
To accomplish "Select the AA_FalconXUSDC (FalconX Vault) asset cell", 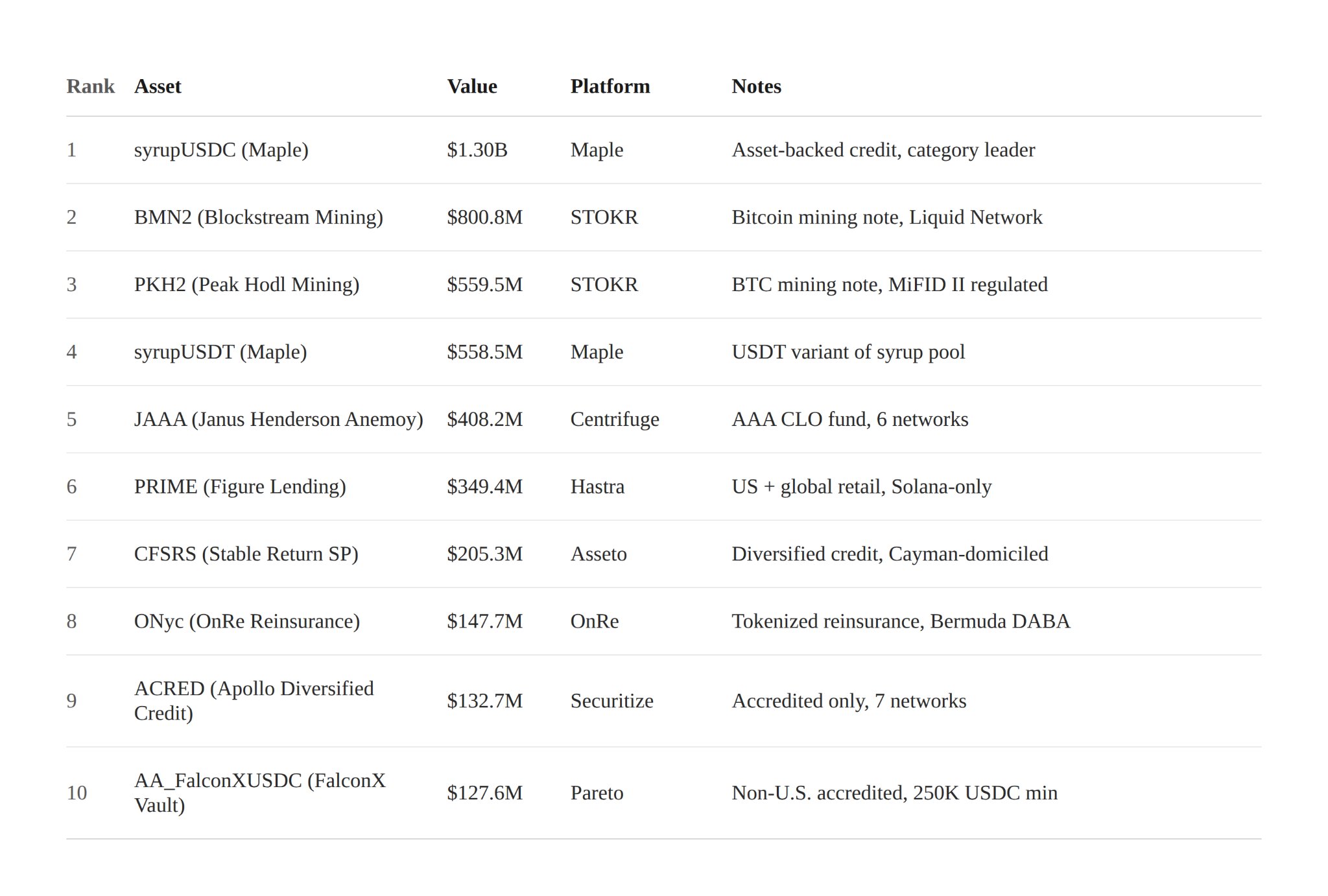I will [x=259, y=793].
